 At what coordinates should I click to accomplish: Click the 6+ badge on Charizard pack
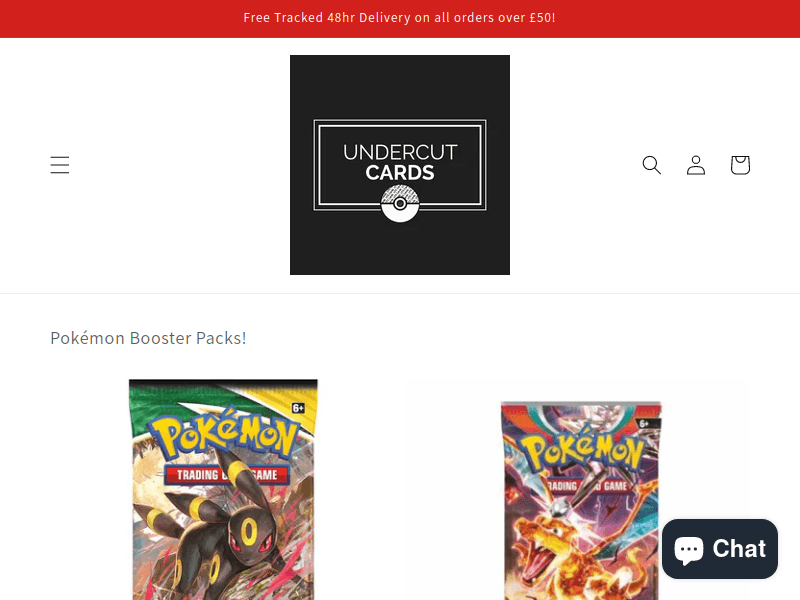[644, 423]
